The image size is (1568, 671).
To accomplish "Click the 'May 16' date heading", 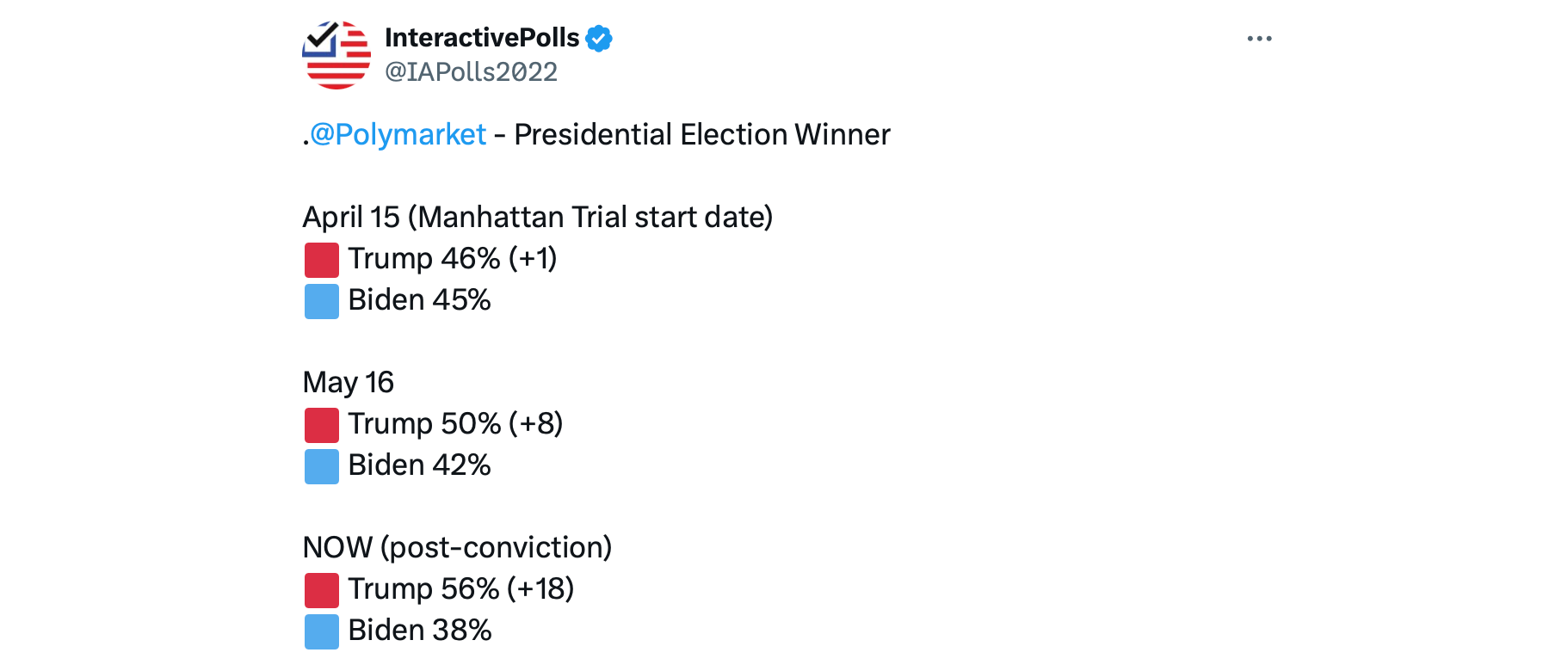I will (349, 383).
